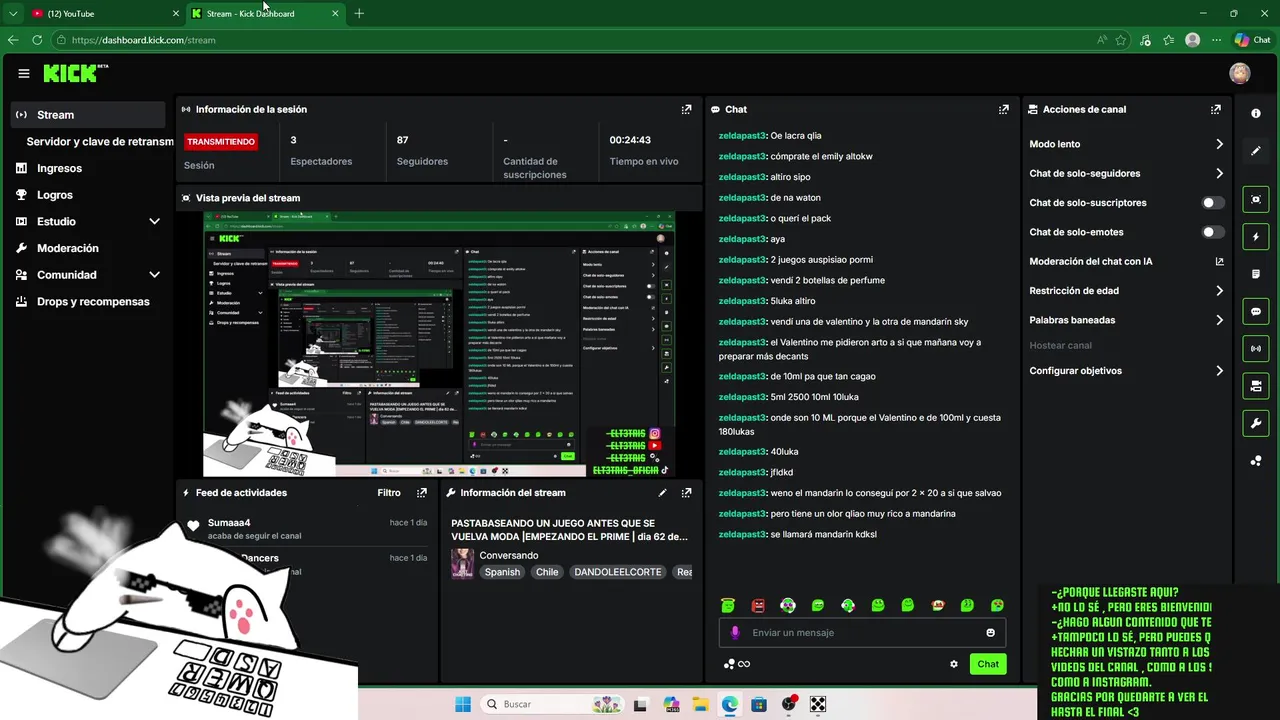Expand Palabras baneadas options
Image resolution: width=1280 pixels, height=720 pixels.
(x=1219, y=321)
